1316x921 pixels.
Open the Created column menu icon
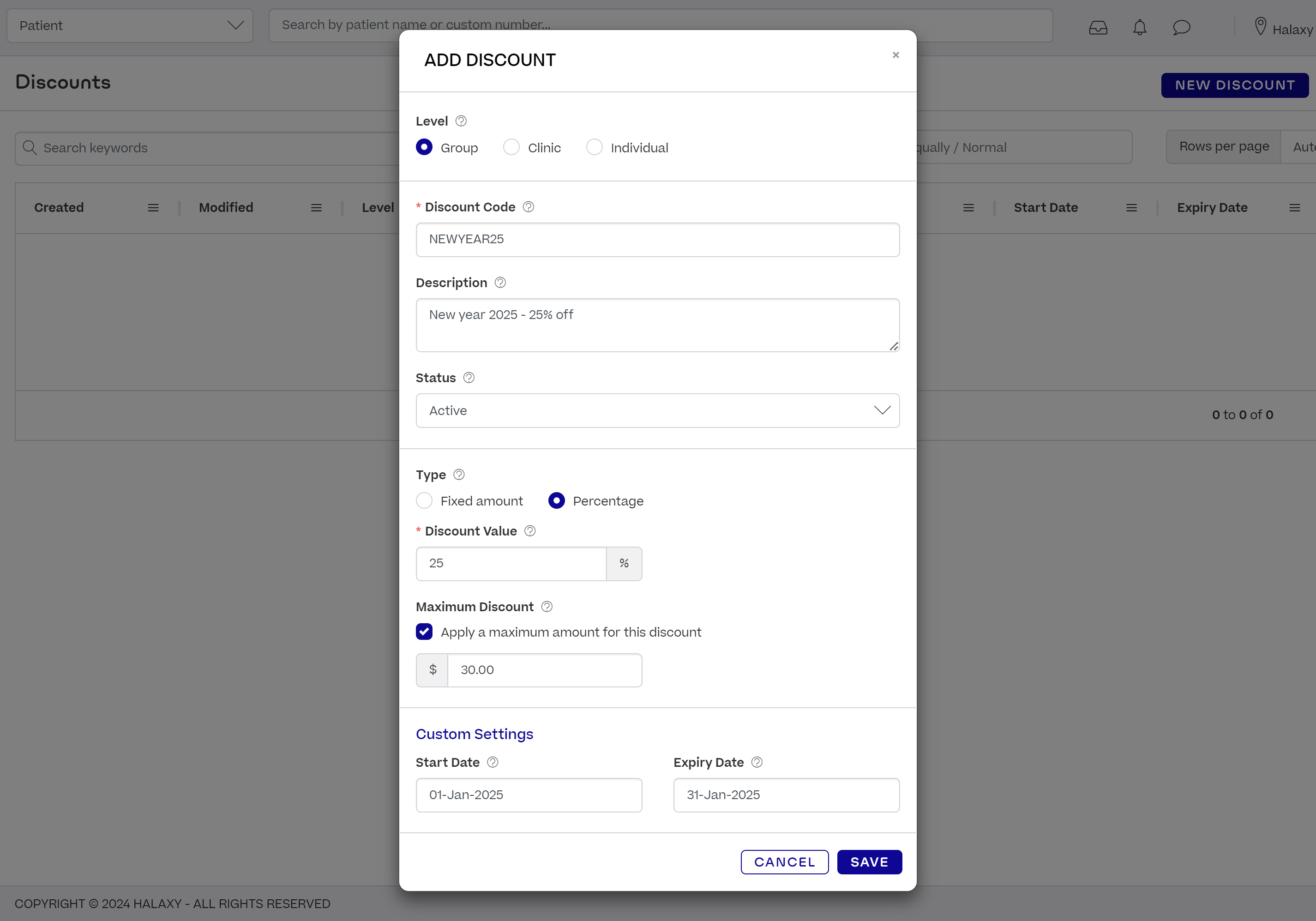(x=153, y=208)
